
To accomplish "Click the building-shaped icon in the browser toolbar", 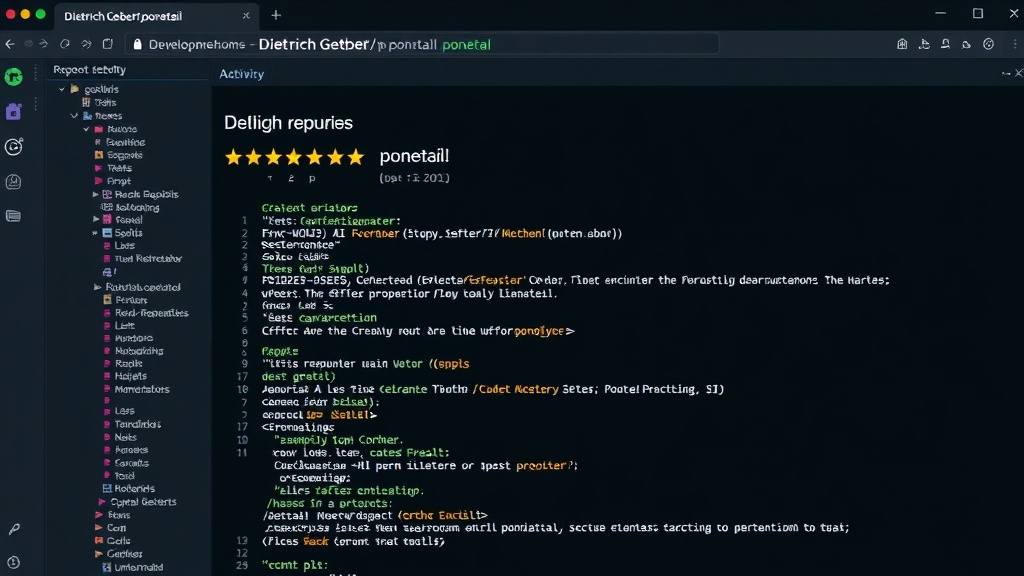I will [x=902, y=44].
